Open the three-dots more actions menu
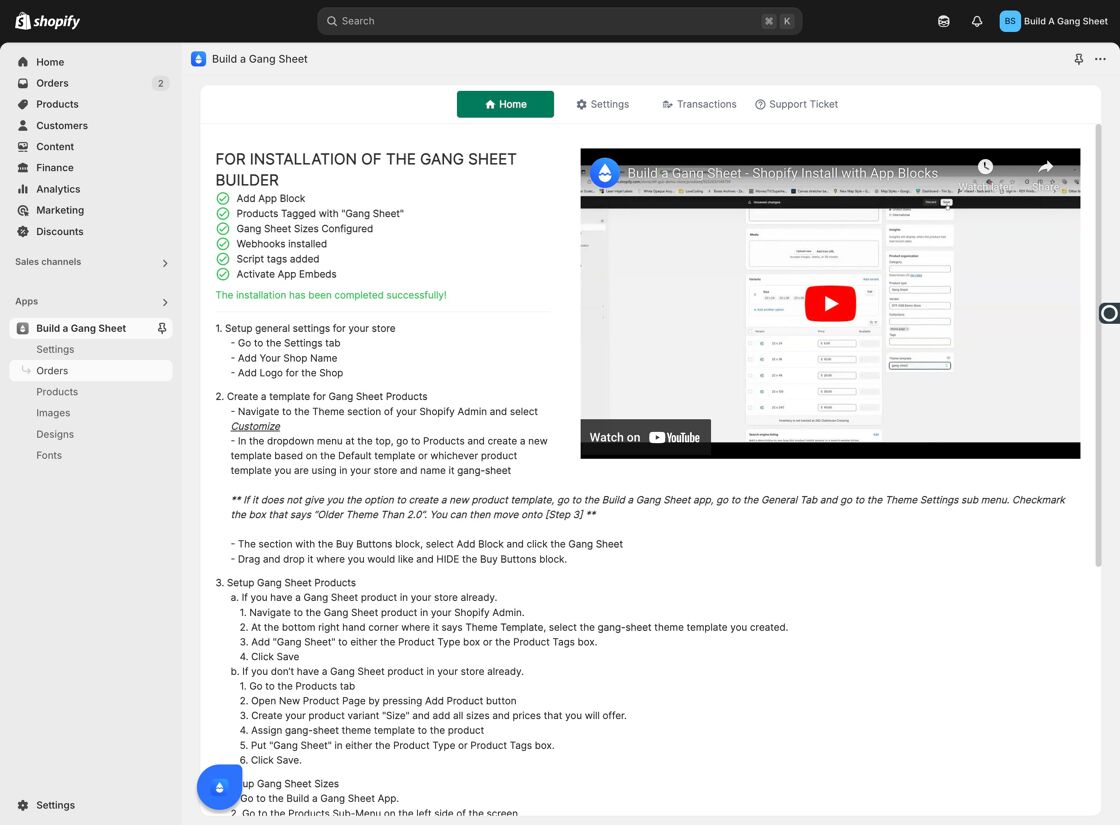The image size is (1120, 825). 1100,59
